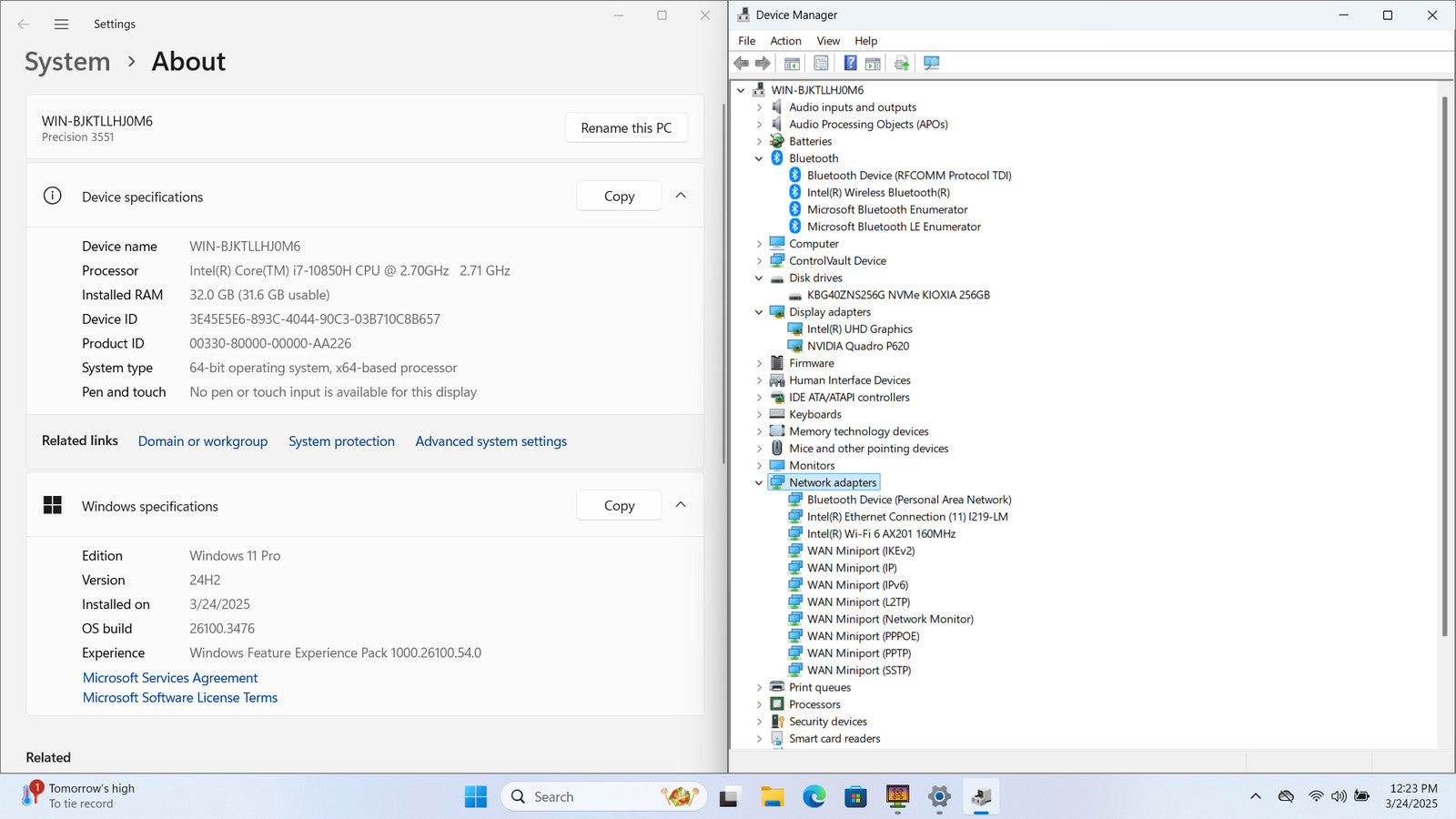Open the Action menu
Image resolution: width=1456 pixels, height=819 pixels.
785,41
